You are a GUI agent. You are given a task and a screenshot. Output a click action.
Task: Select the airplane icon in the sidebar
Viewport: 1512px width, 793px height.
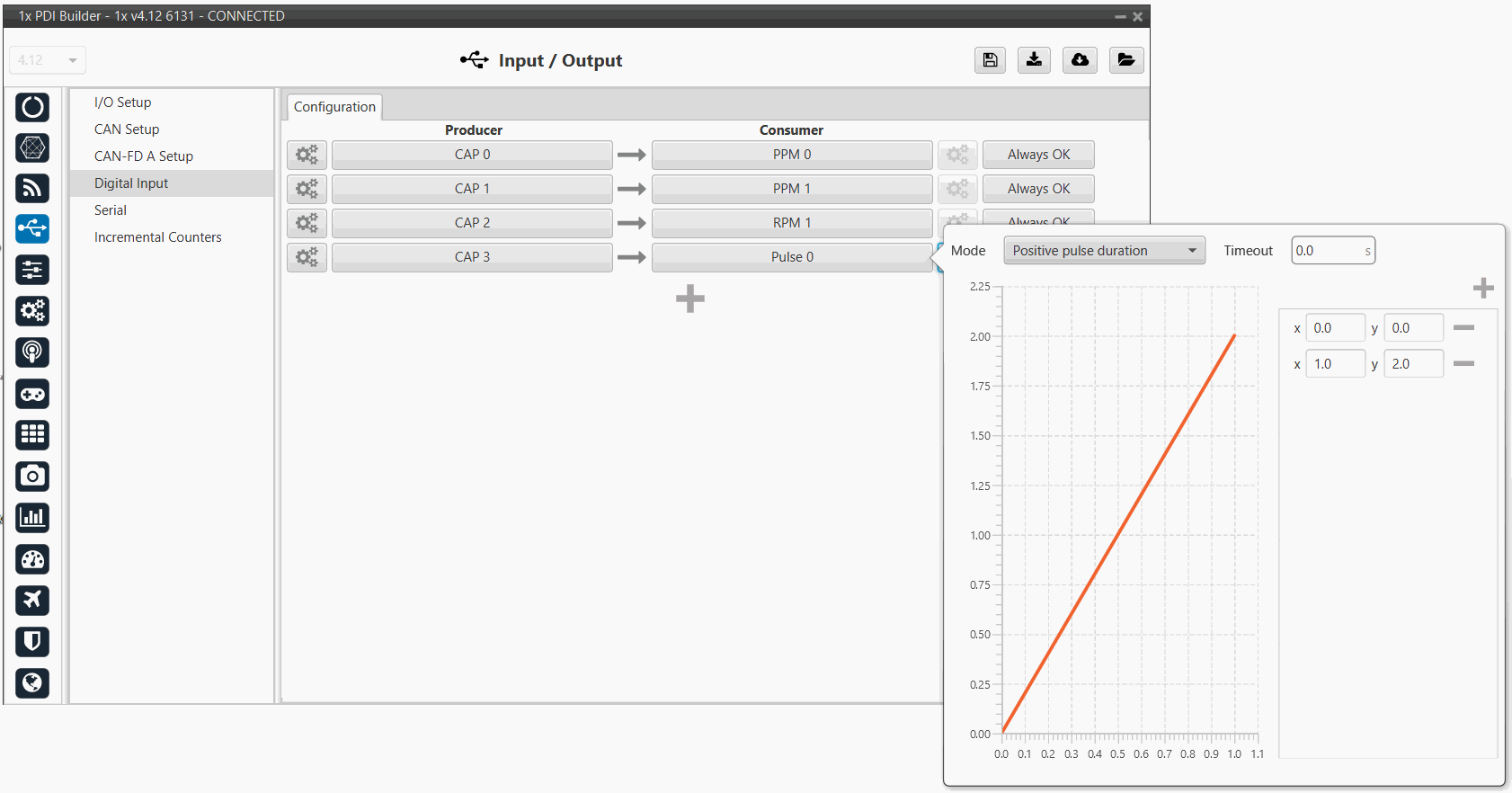(x=32, y=600)
